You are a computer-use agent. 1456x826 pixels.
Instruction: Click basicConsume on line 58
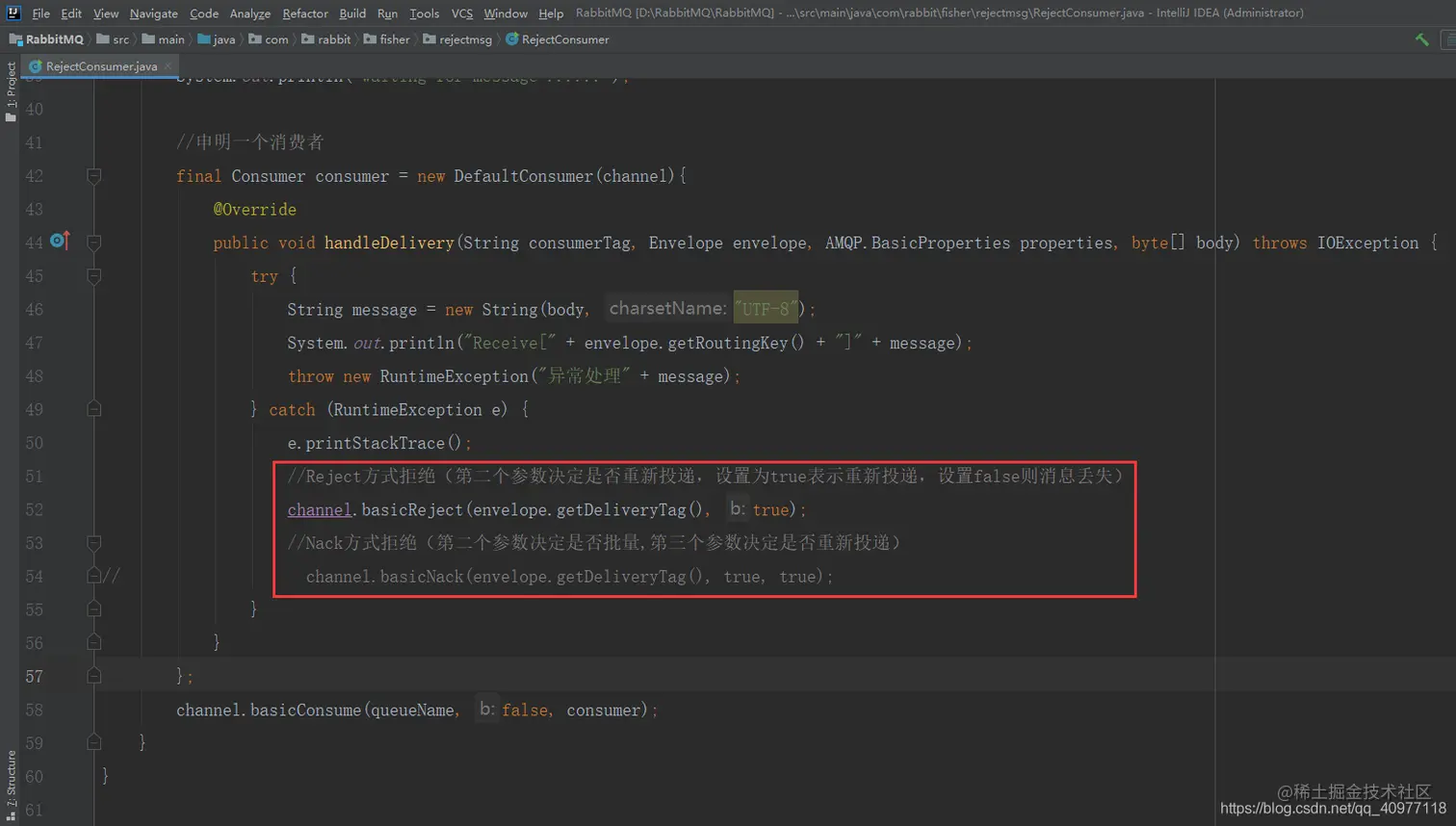click(x=305, y=710)
